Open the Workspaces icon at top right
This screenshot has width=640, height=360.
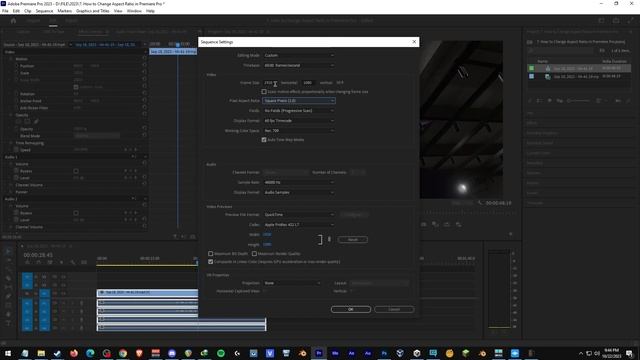[601, 20]
